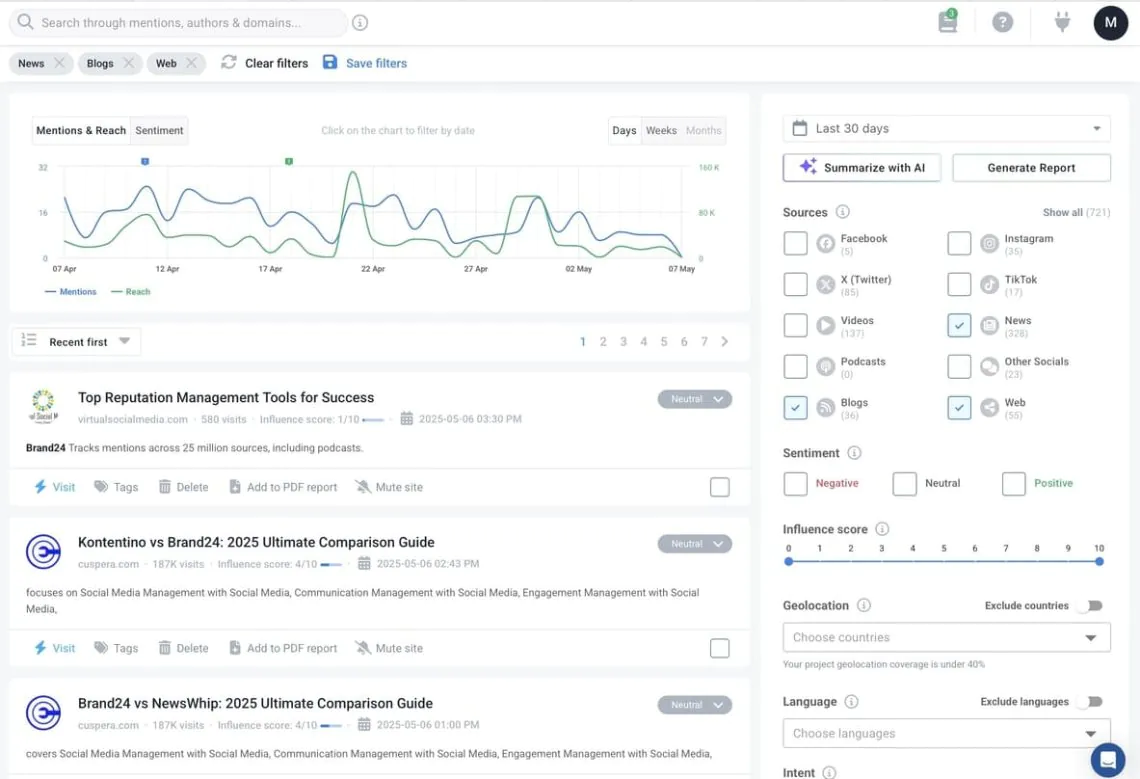Viewport: 1140px width, 779px height.
Task: Click the Intent info icon
Action: pyautogui.click(x=830, y=772)
